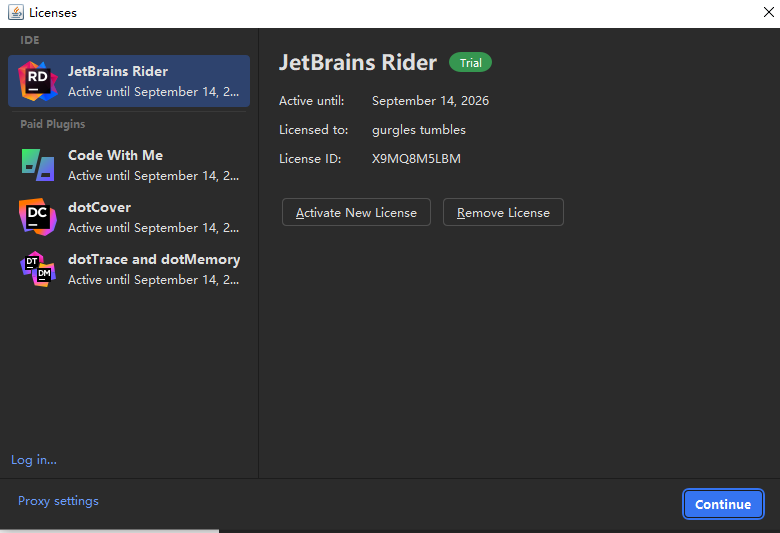Select the dotCover plugin entry

pos(129,217)
